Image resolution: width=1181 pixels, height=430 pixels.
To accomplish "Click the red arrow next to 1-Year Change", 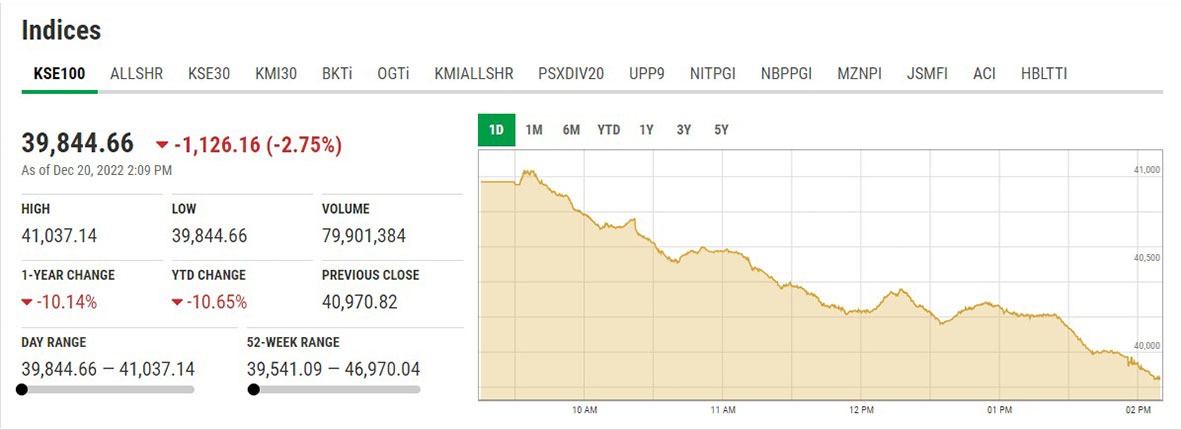I will pyautogui.click(x=28, y=302).
